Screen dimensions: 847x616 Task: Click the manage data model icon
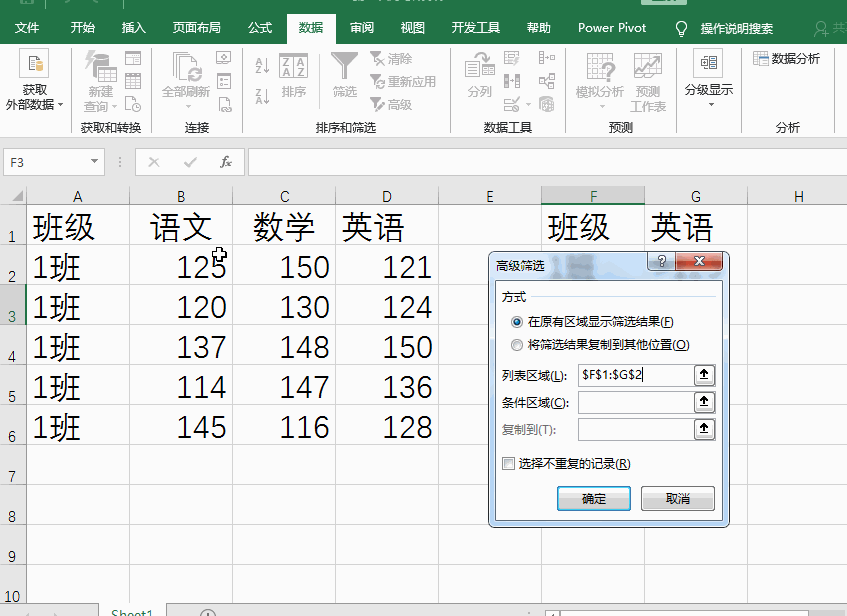(x=547, y=104)
